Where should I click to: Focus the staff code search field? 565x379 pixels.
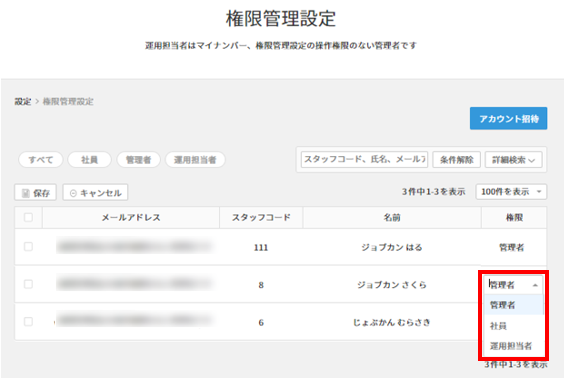tap(364, 159)
